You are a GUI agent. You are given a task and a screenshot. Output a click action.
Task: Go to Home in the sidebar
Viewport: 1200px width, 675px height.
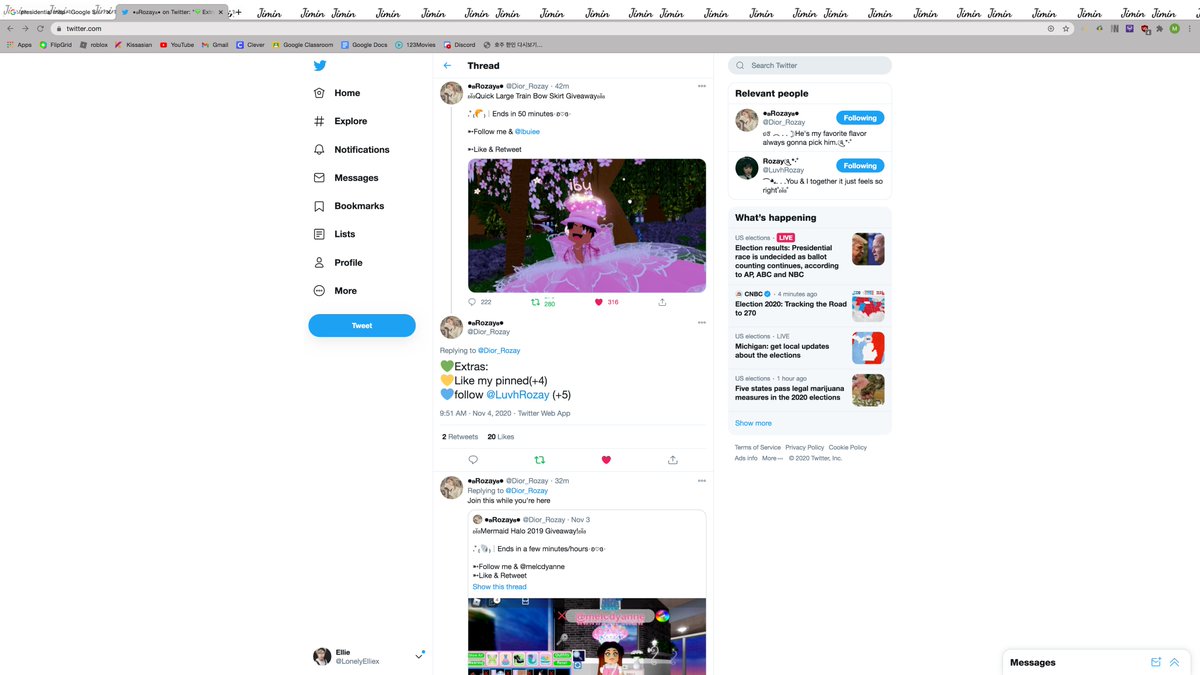point(337,93)
